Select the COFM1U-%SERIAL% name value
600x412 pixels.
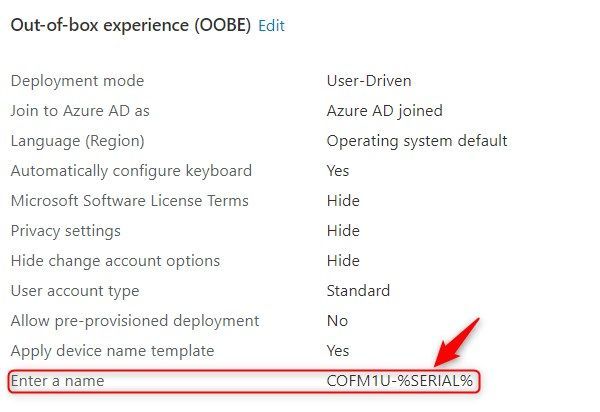point(399,381)
